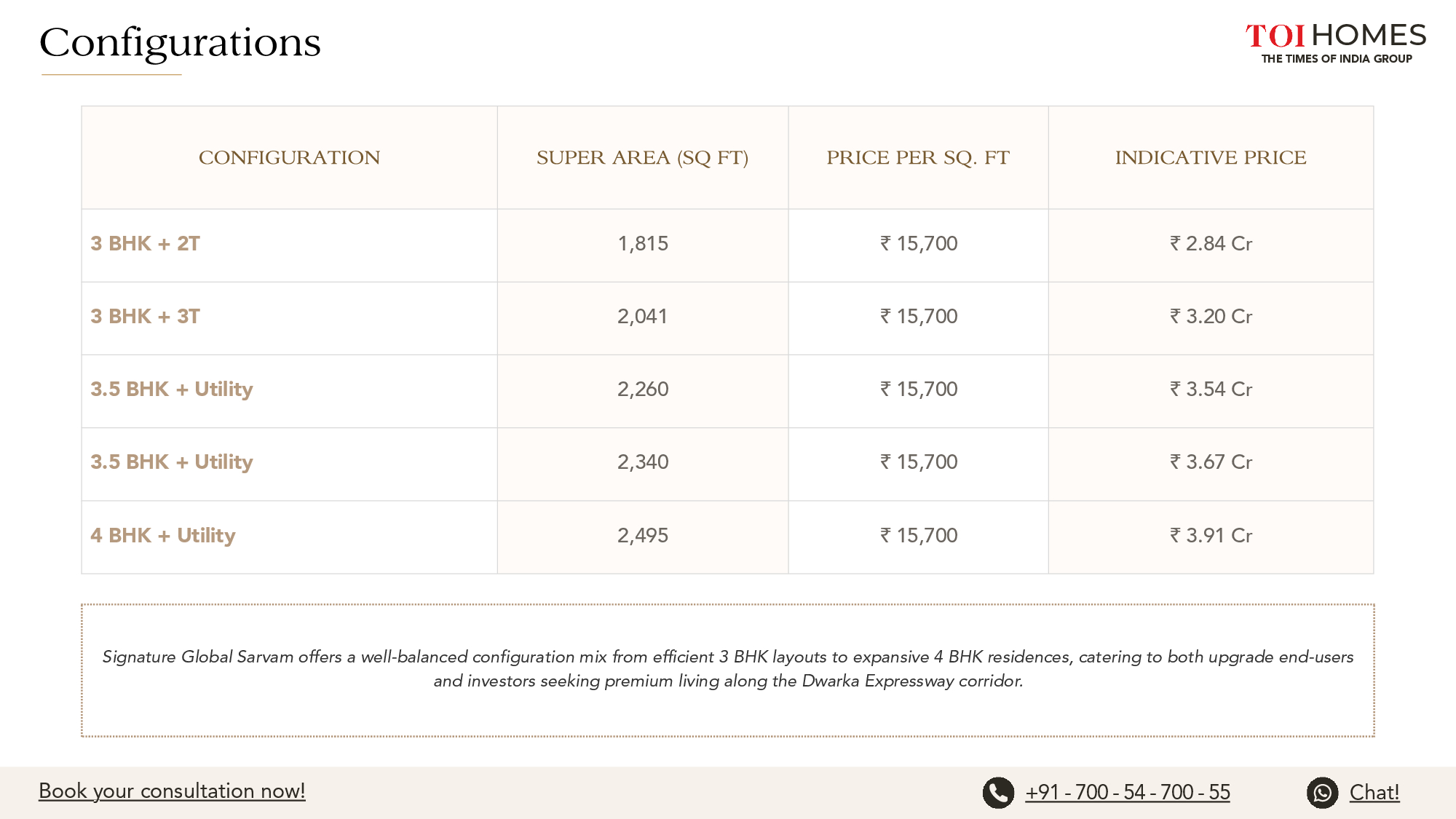
Task: Click the ₹ 3.91 Cr price cell
Action: tap(1211, 536)
